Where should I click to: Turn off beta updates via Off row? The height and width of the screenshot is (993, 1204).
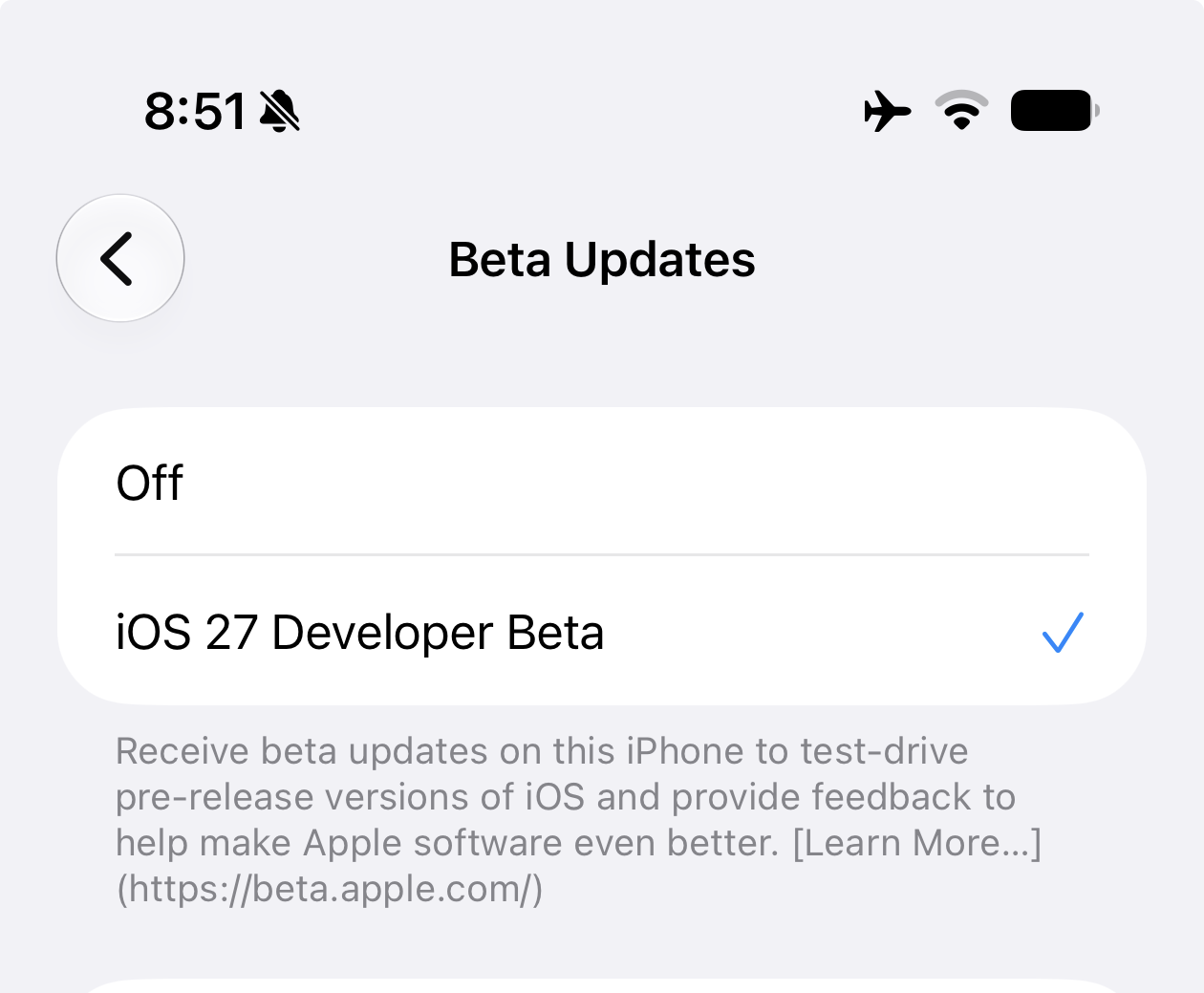pos(602,482)
